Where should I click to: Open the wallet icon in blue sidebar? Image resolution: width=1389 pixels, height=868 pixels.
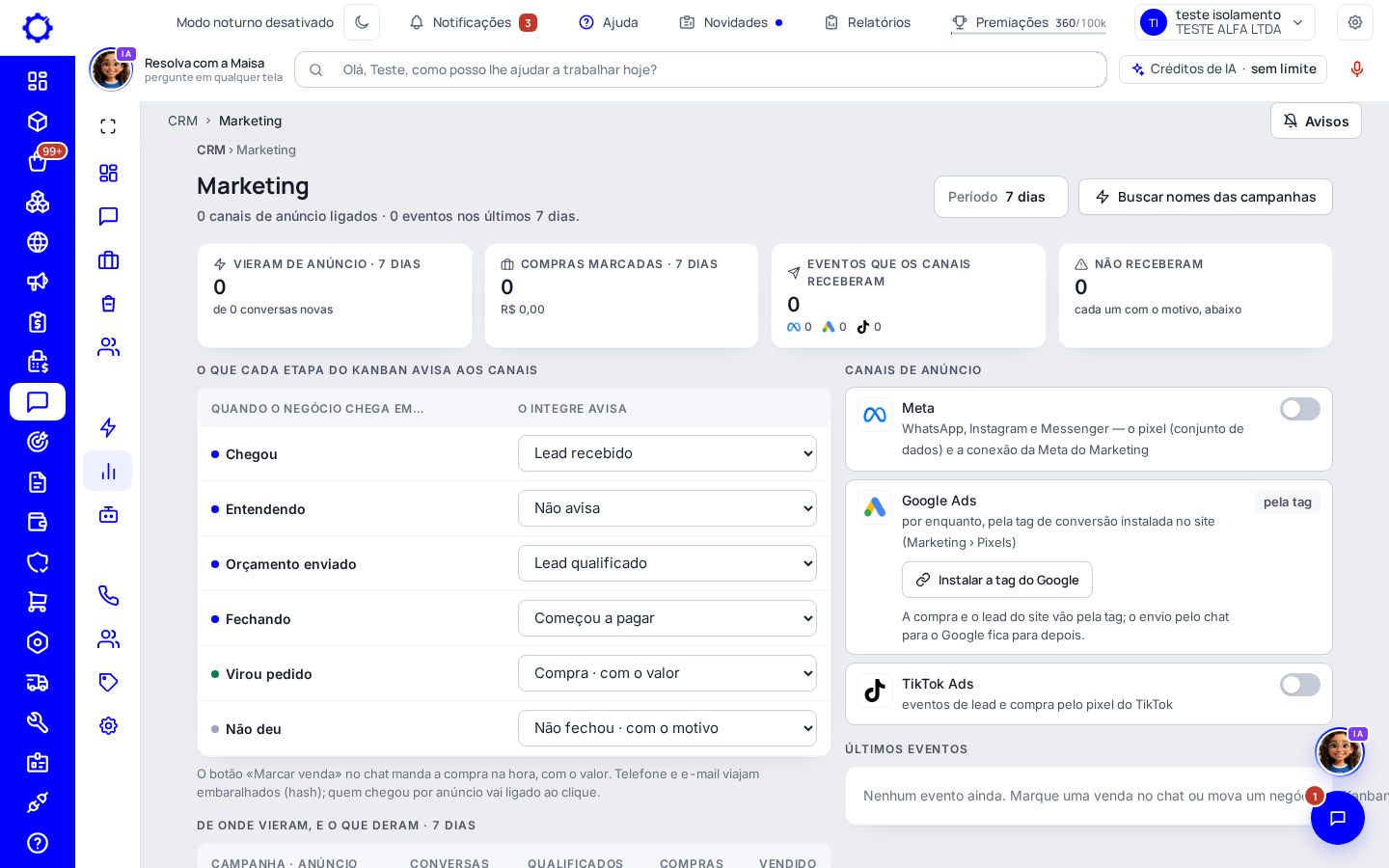point(38,522)
